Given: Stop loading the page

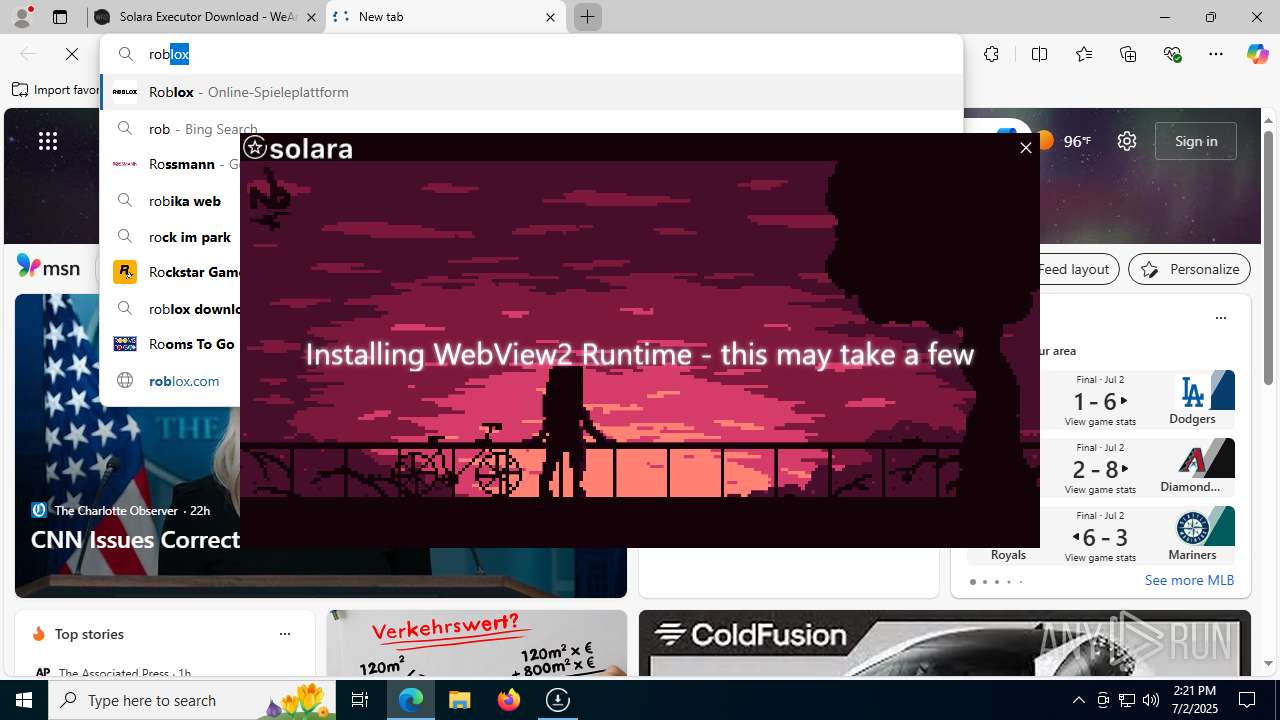Looking at the screenshot, I should (72, 54).
